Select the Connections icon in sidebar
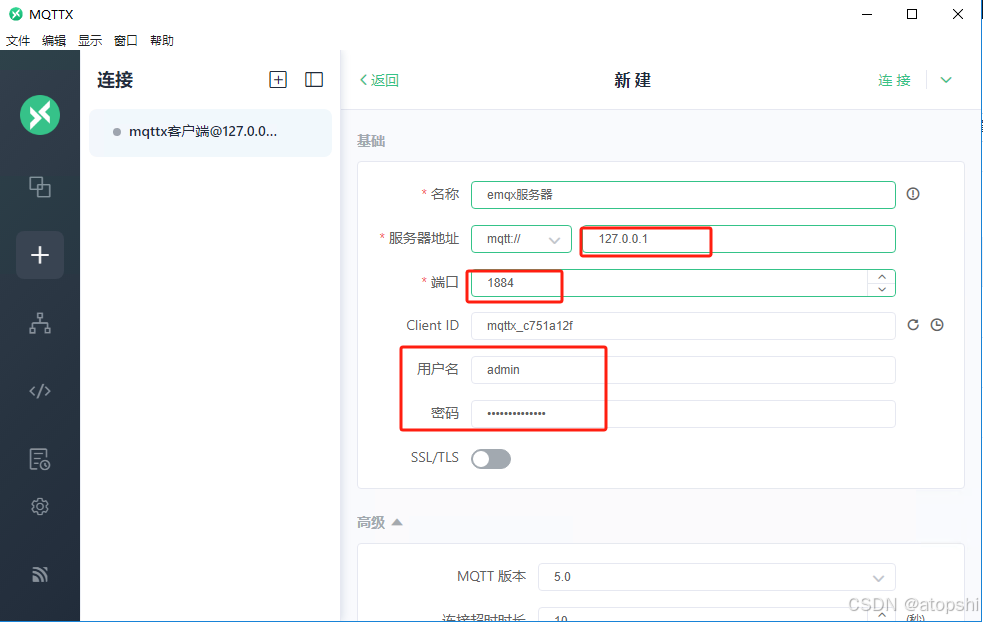 click(x=40, y=187)
